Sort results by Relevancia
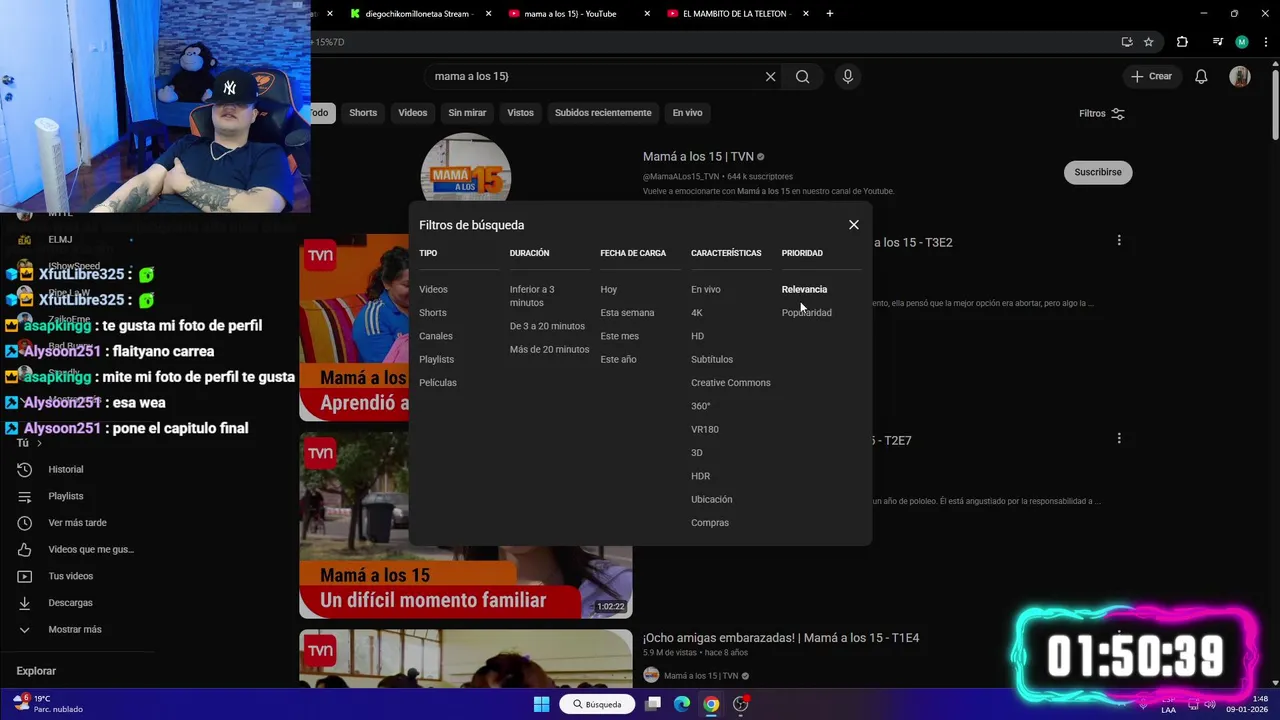 [x=804, y=289]
